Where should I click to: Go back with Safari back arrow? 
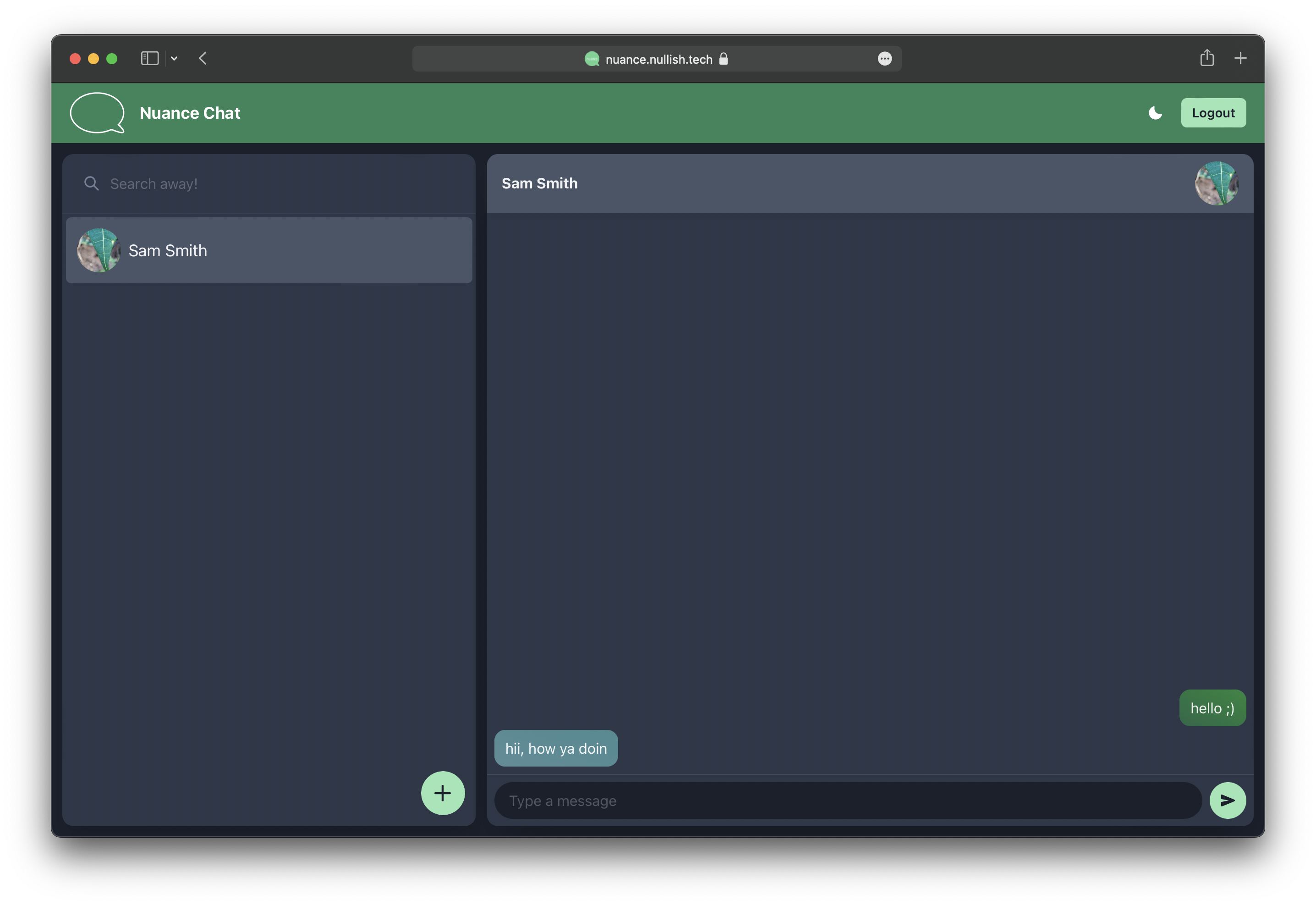pos(203,58)
